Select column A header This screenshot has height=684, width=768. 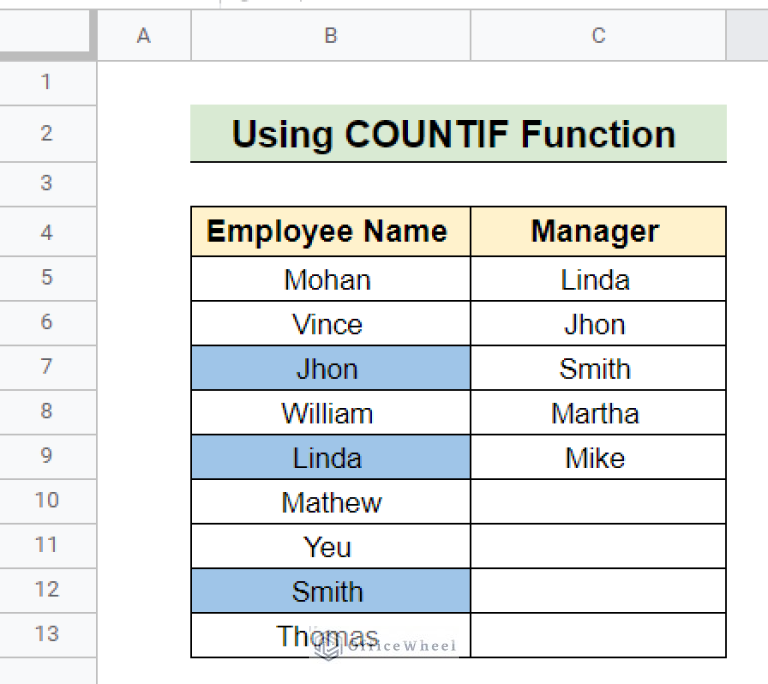(x=144, y=36)
